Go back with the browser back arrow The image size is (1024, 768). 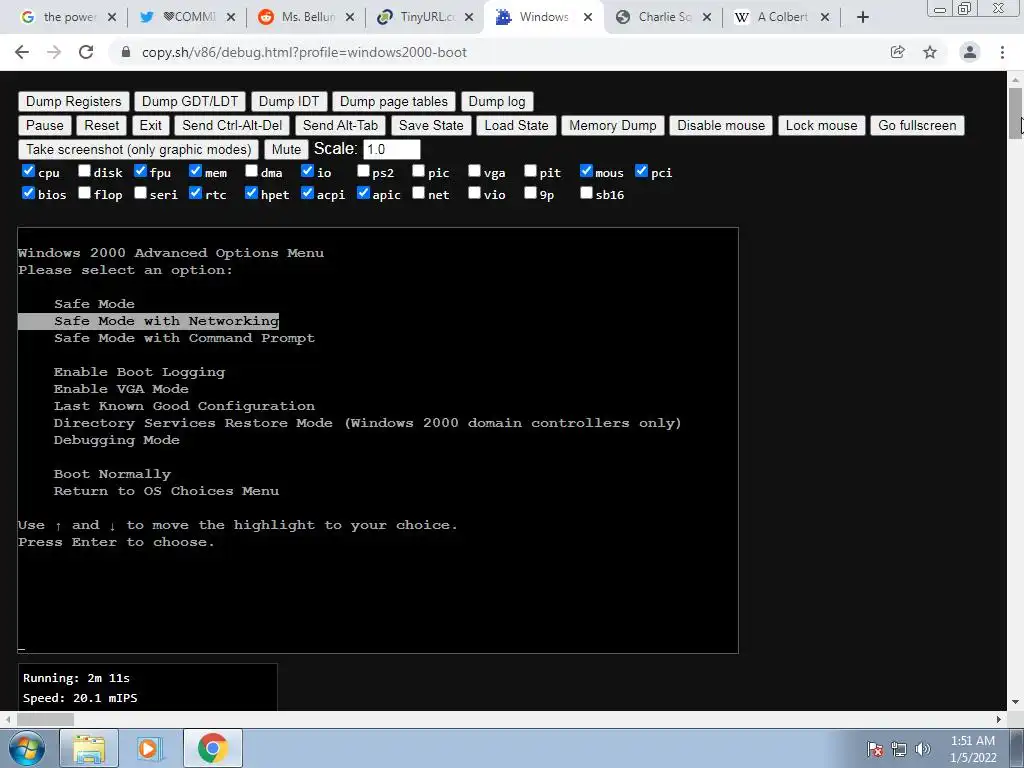pyautogui.click(x=22, y=52)
